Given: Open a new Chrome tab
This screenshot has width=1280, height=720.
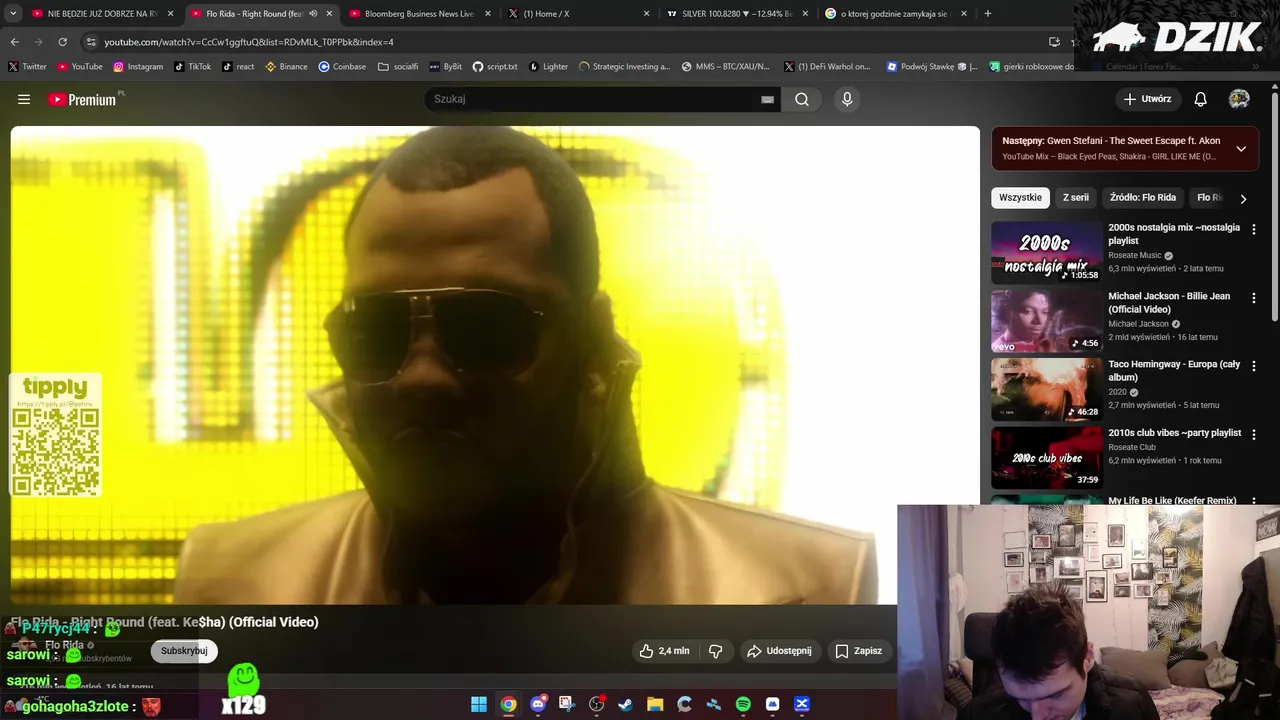Looking at the screenshot, I should click(987, 13).
